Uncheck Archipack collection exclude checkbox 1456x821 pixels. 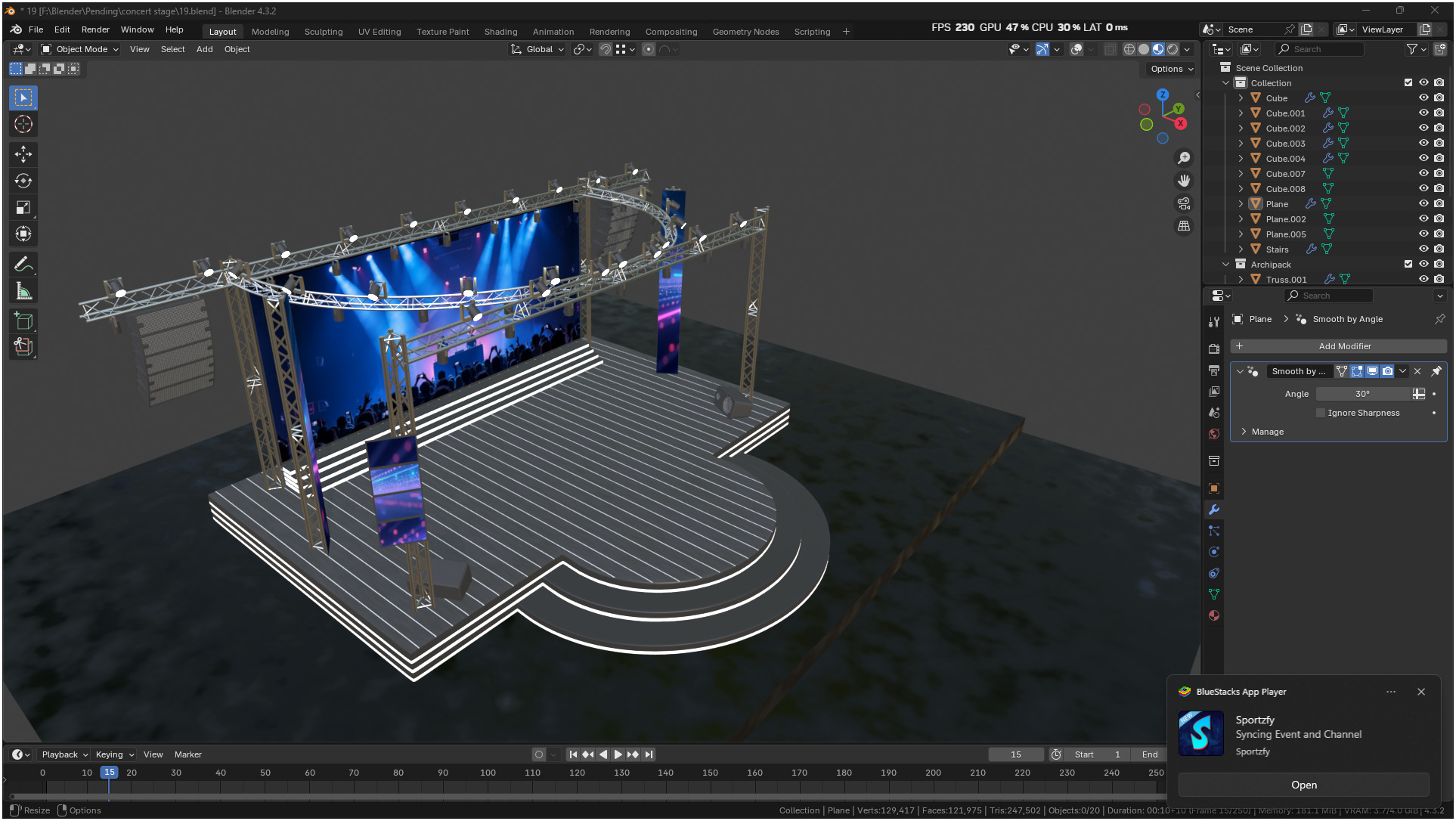point(1408,264)
